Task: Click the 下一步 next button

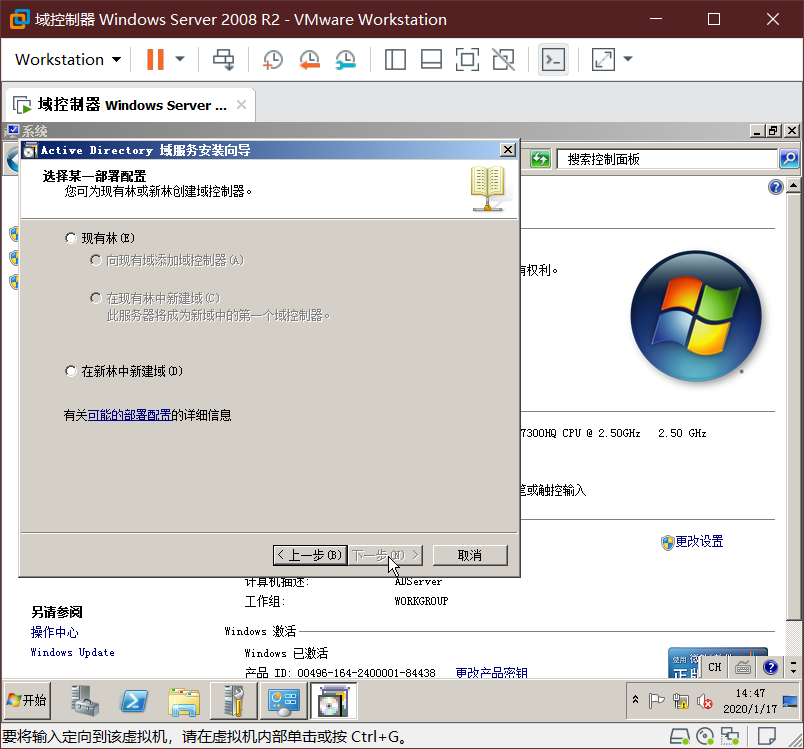Action: pos(386,555)
